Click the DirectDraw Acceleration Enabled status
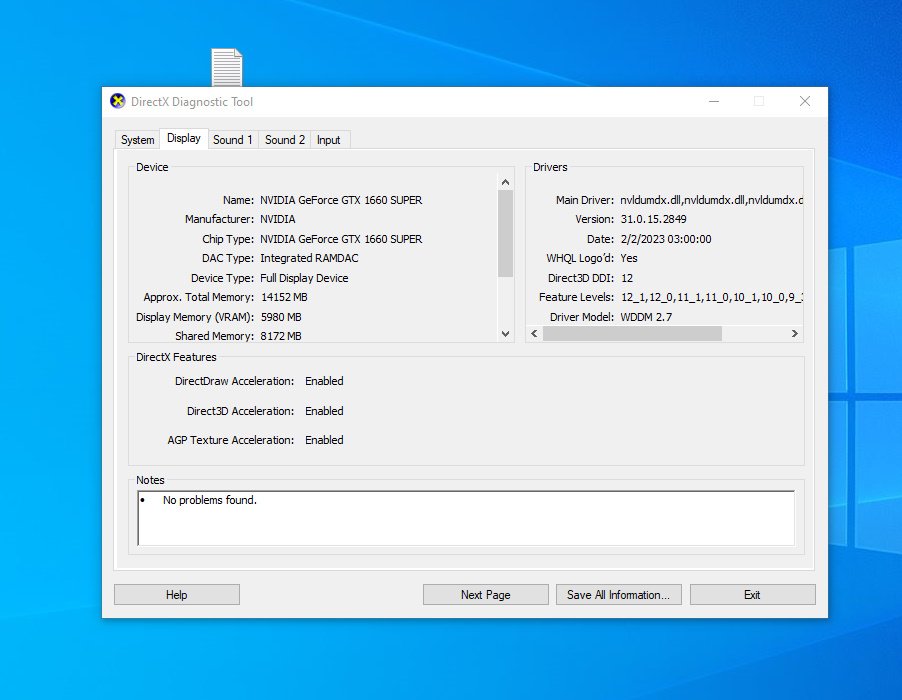Viewport: 902px width, 700px height. click(x=324, y=381)
